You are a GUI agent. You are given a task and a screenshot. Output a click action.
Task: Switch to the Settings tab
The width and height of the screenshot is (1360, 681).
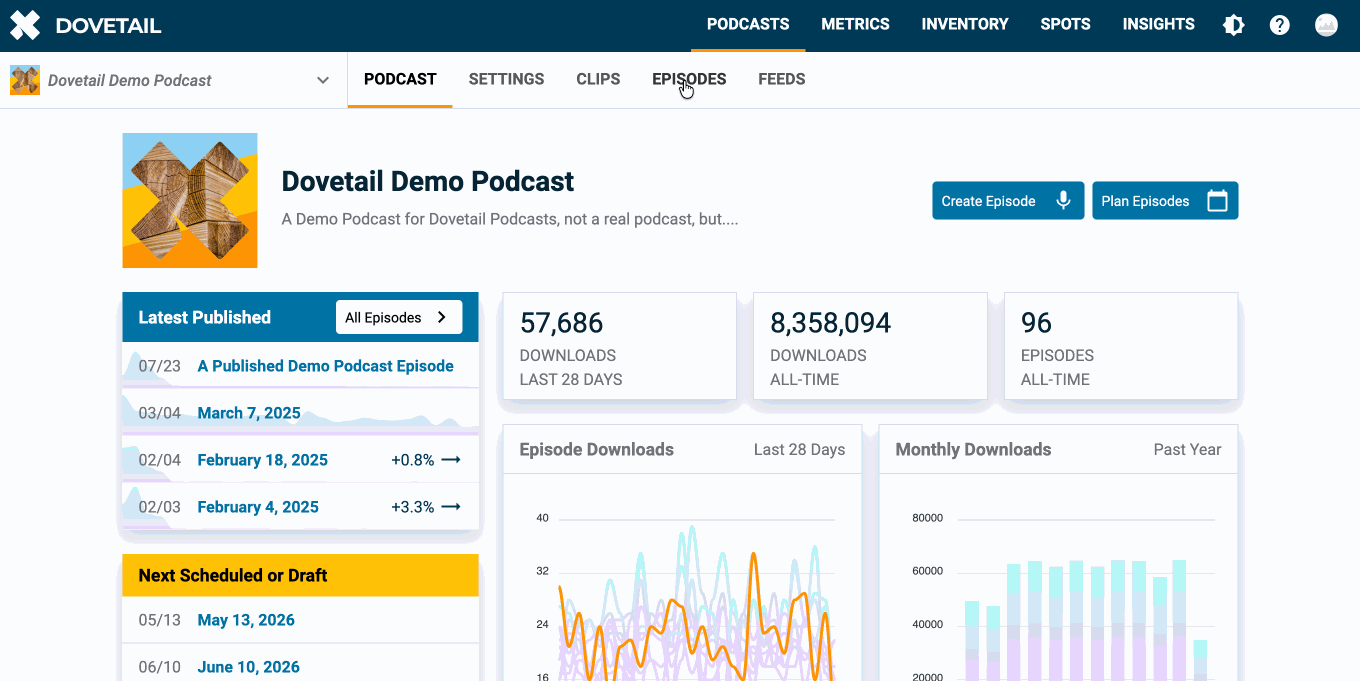point(506,80)
